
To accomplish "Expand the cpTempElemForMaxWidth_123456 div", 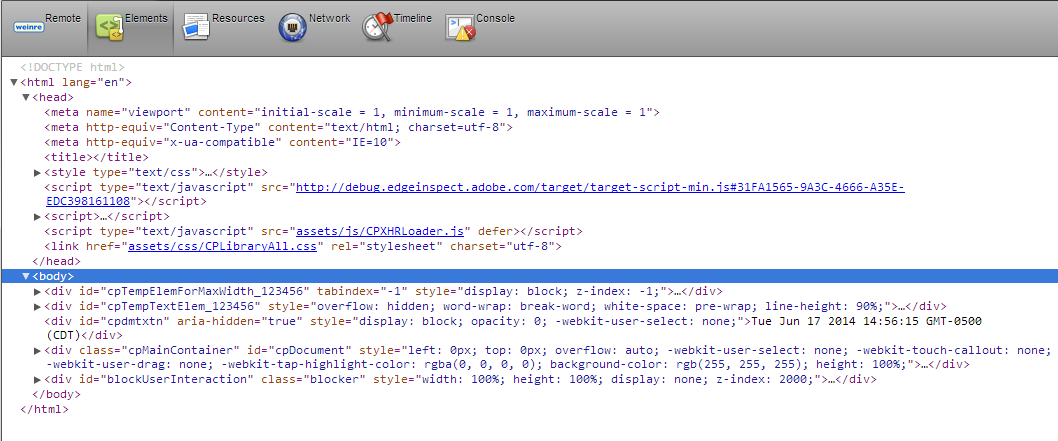I will [38, 291].
